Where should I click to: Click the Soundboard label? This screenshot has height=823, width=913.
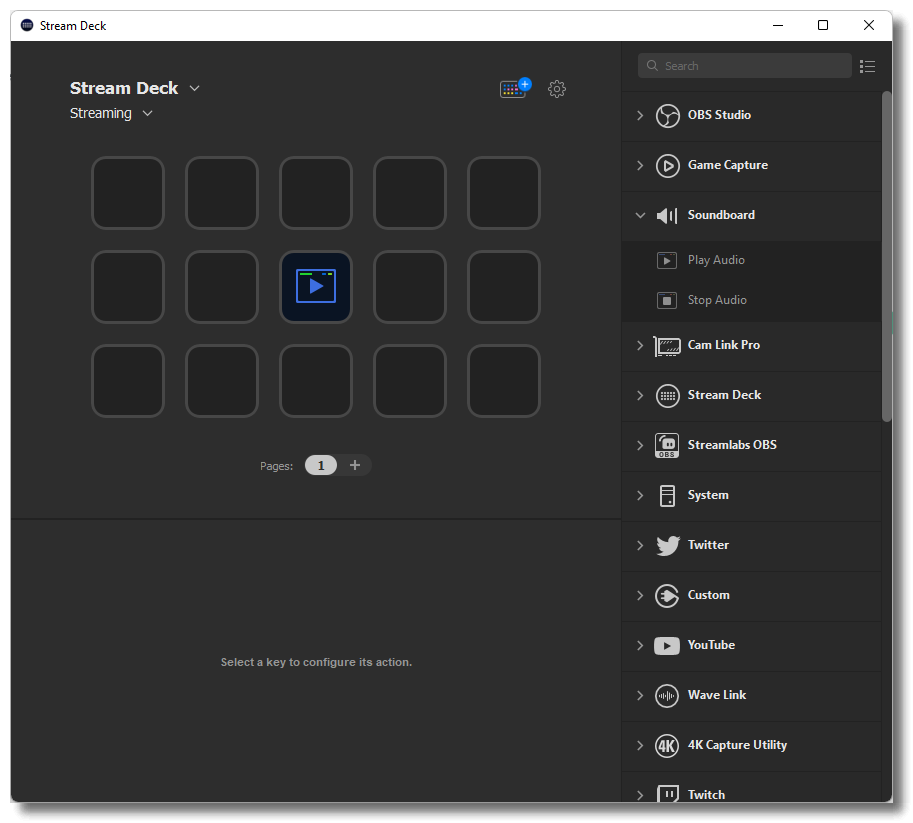click(x=721, y=216)
